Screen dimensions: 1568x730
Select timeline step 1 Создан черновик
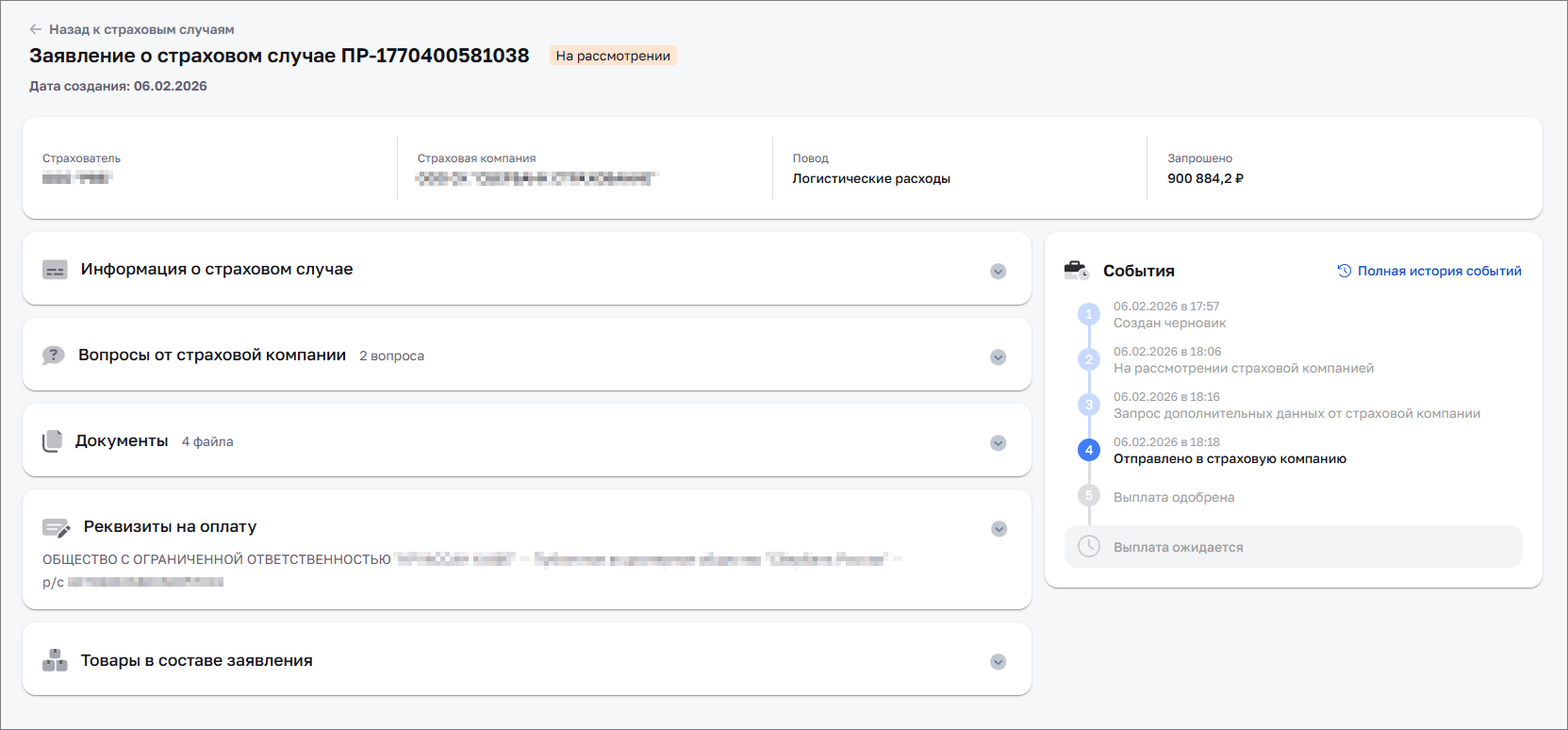pyautogui.click(x=1169, y=323)
